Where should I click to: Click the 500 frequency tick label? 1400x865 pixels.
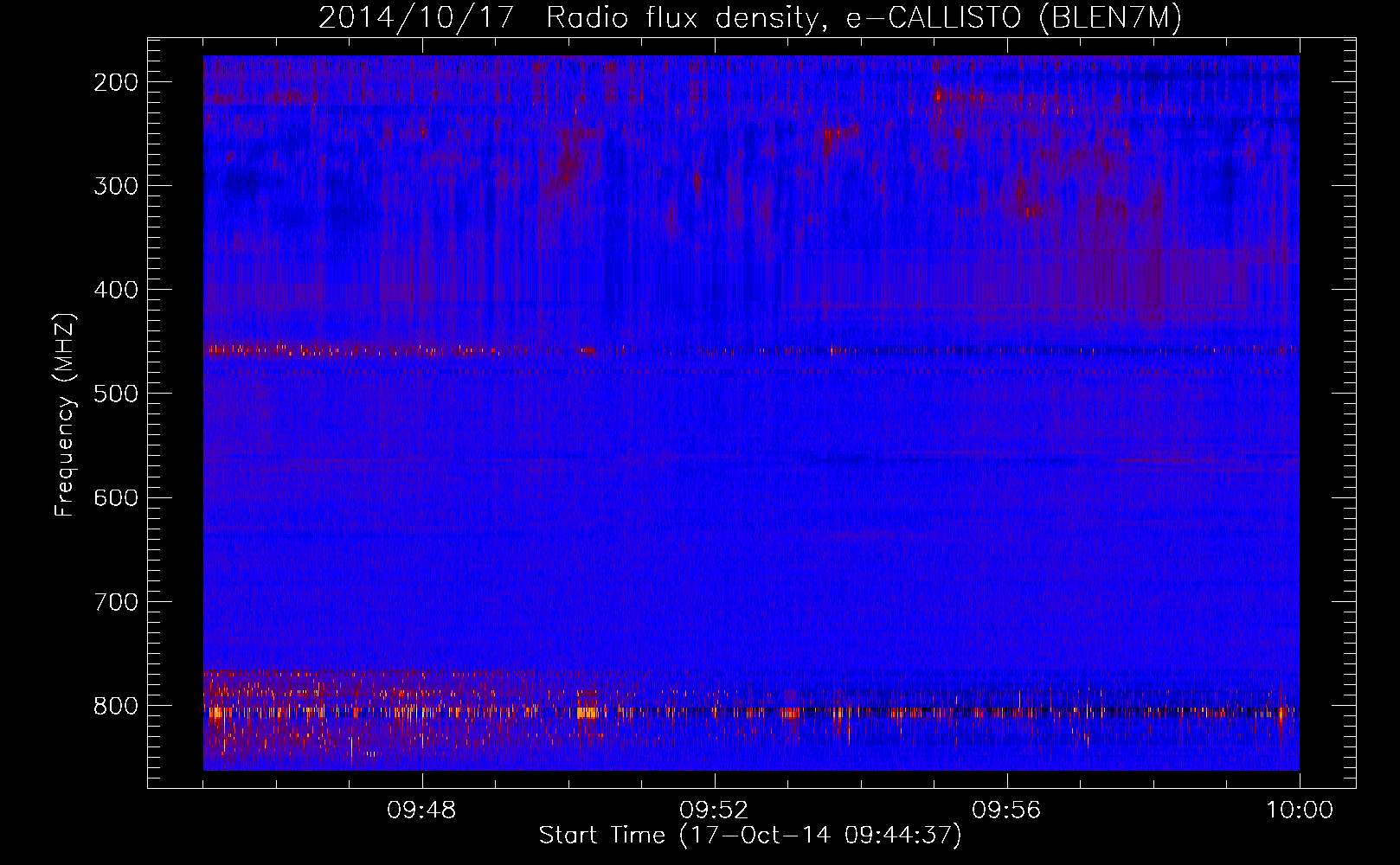pyautogui.click(x=115, y=394)
